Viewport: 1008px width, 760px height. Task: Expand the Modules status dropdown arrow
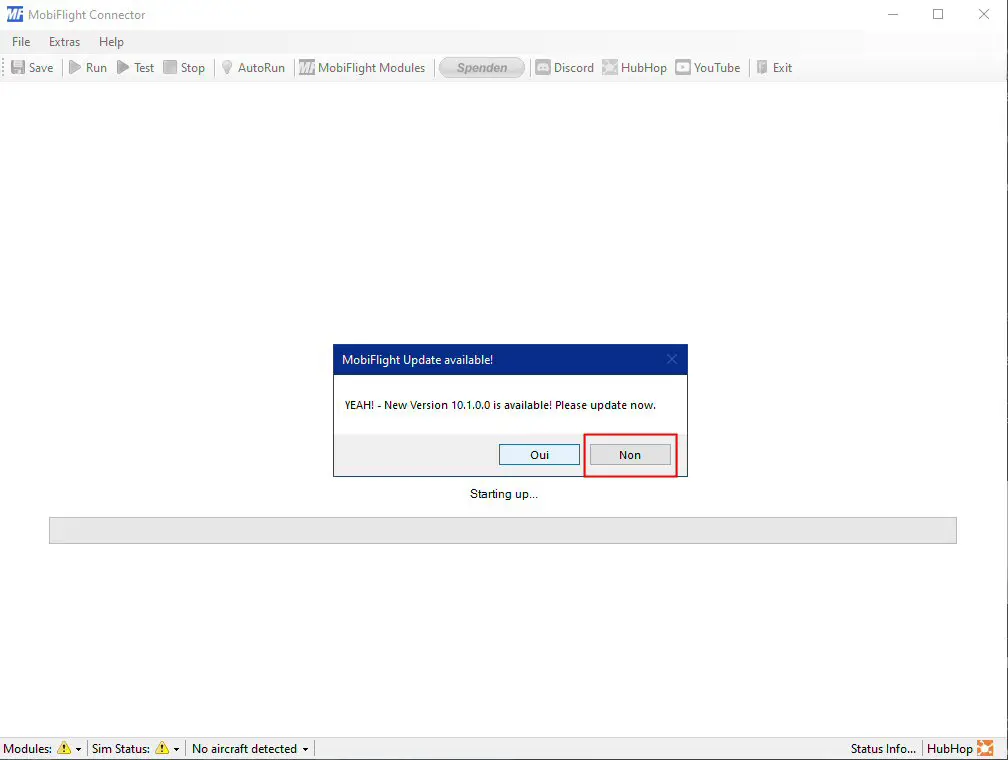[x=78, y=749]
